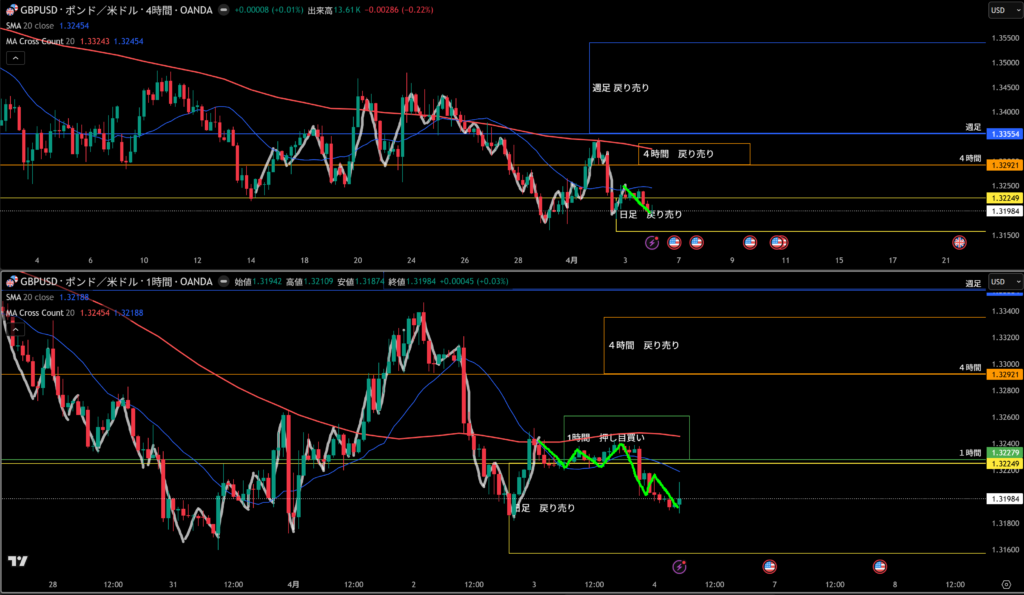Click the first US flag event on 4-hour chart

click(674, 242)
